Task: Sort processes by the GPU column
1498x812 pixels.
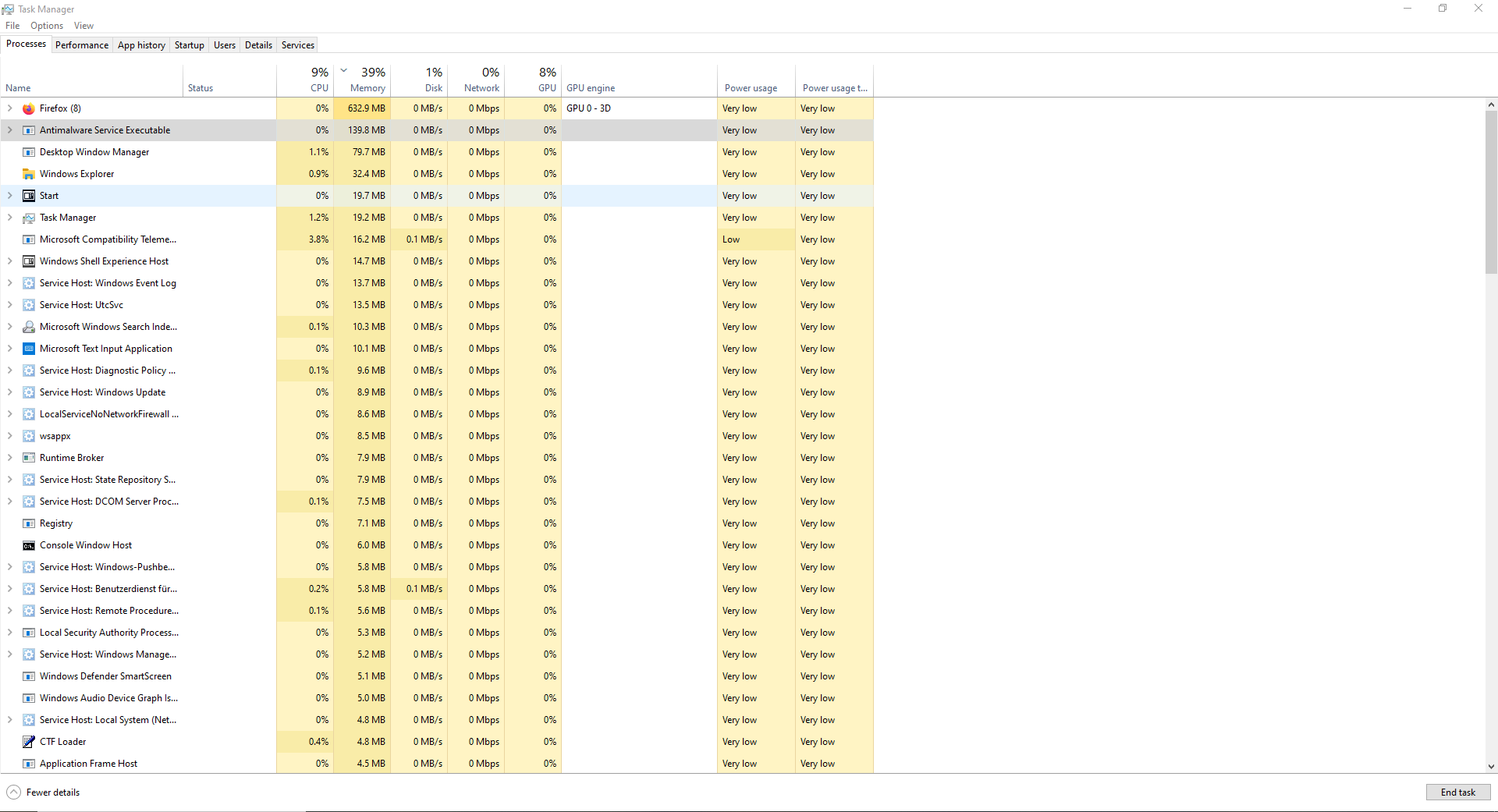Action: pyautogui.click(x=533, y=80)
